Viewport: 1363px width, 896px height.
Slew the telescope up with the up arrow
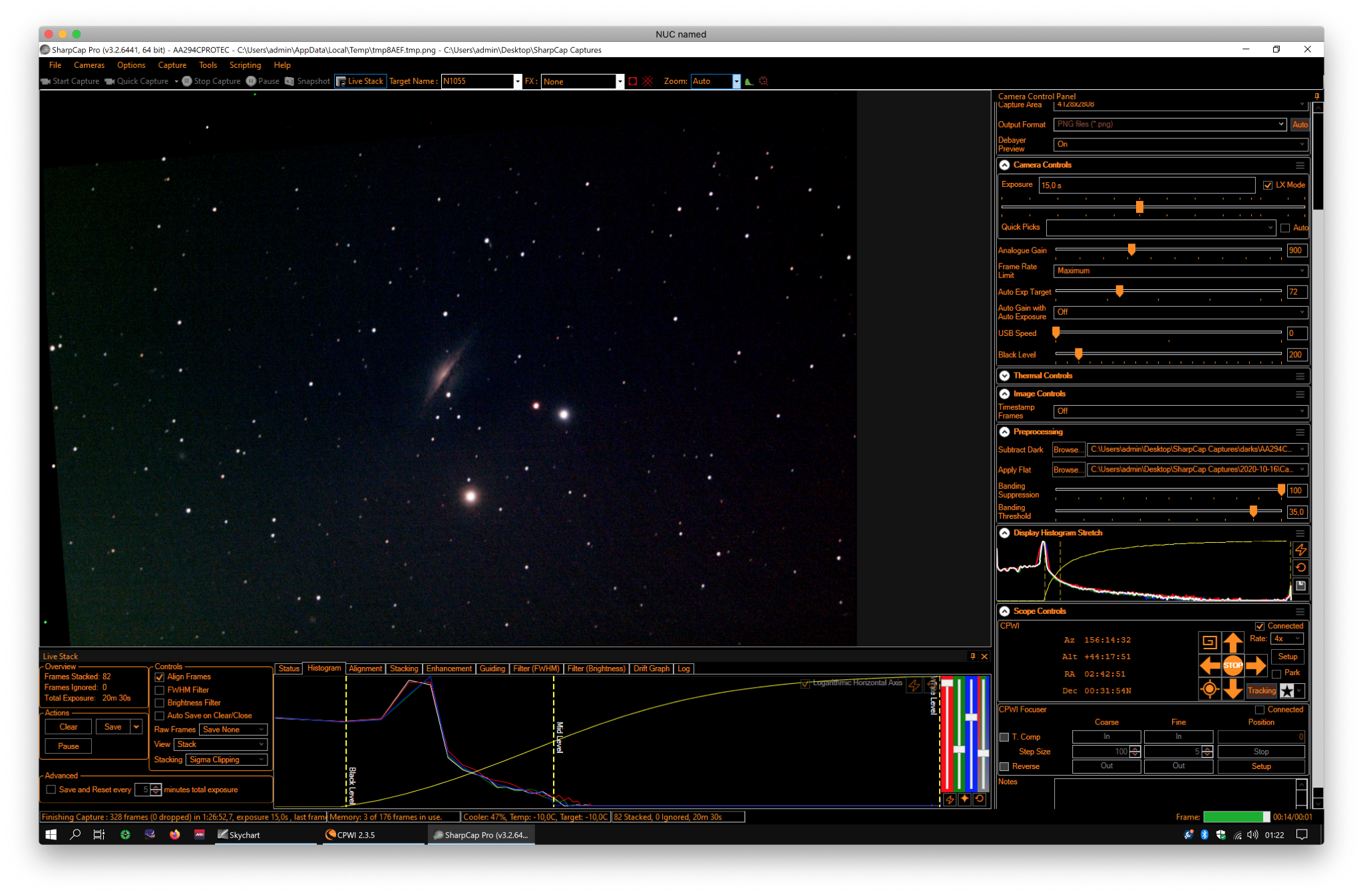(x=1233, y=643)
